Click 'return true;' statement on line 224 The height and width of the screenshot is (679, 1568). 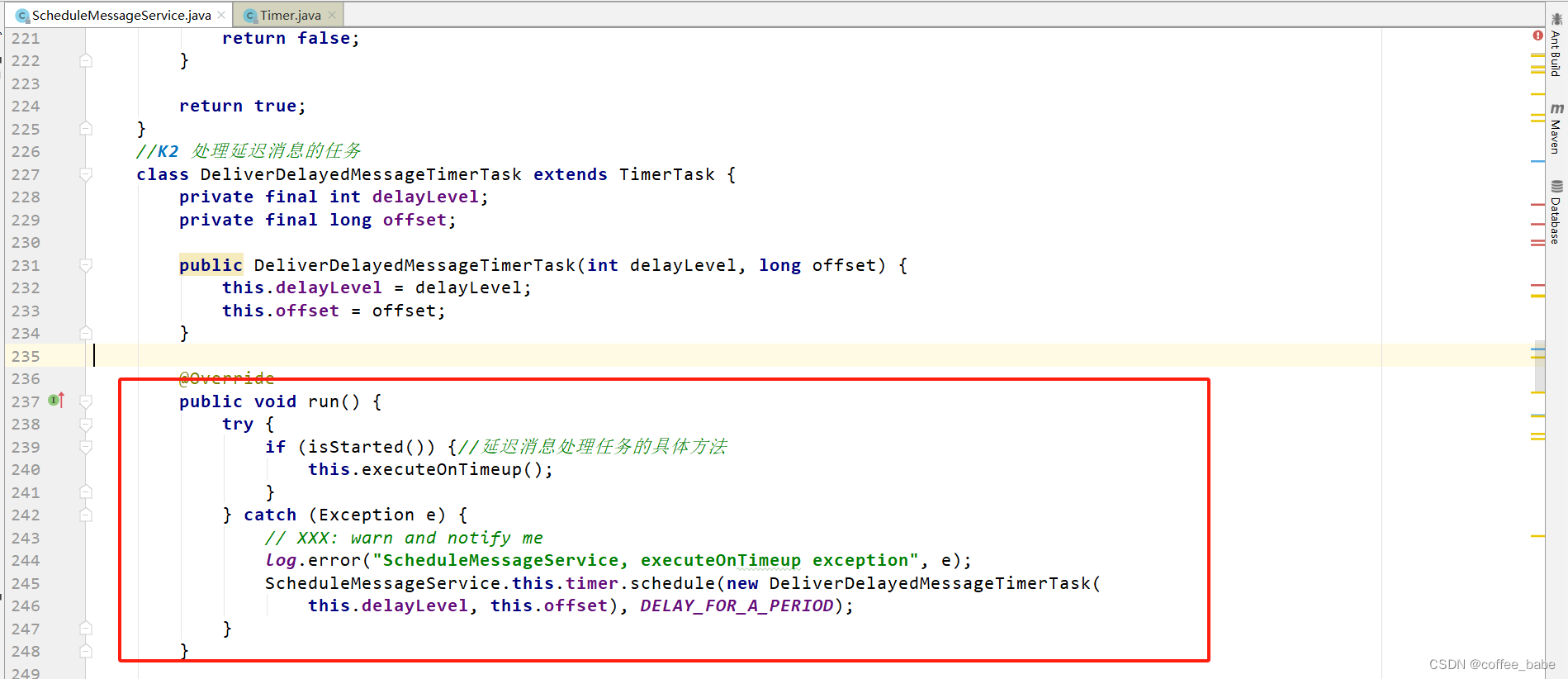pos(243,106)
